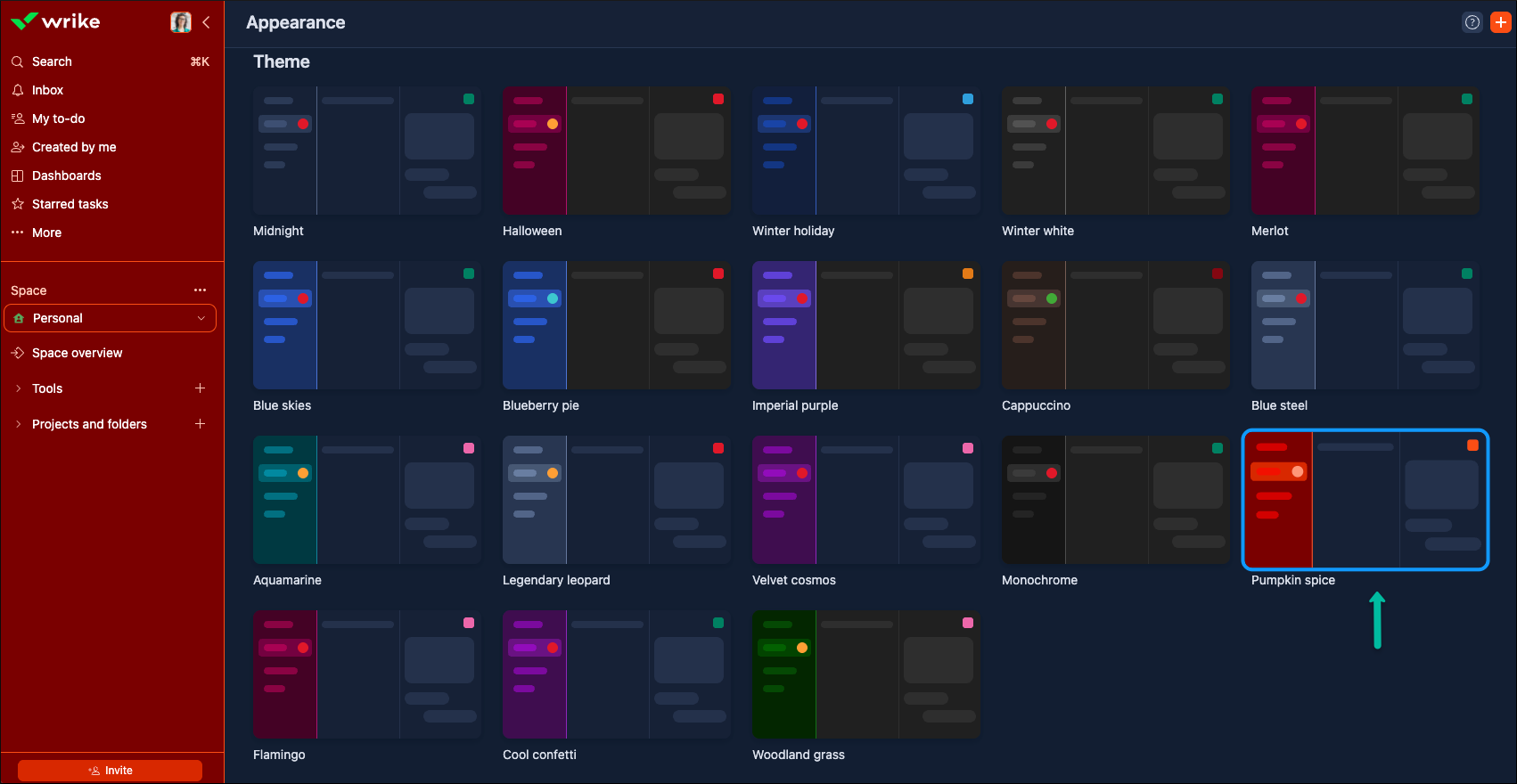Image resolution: width=1517 pixels, height=784 pixels.
Task: Click the Invite button
Action: click(x=110, y=771)
